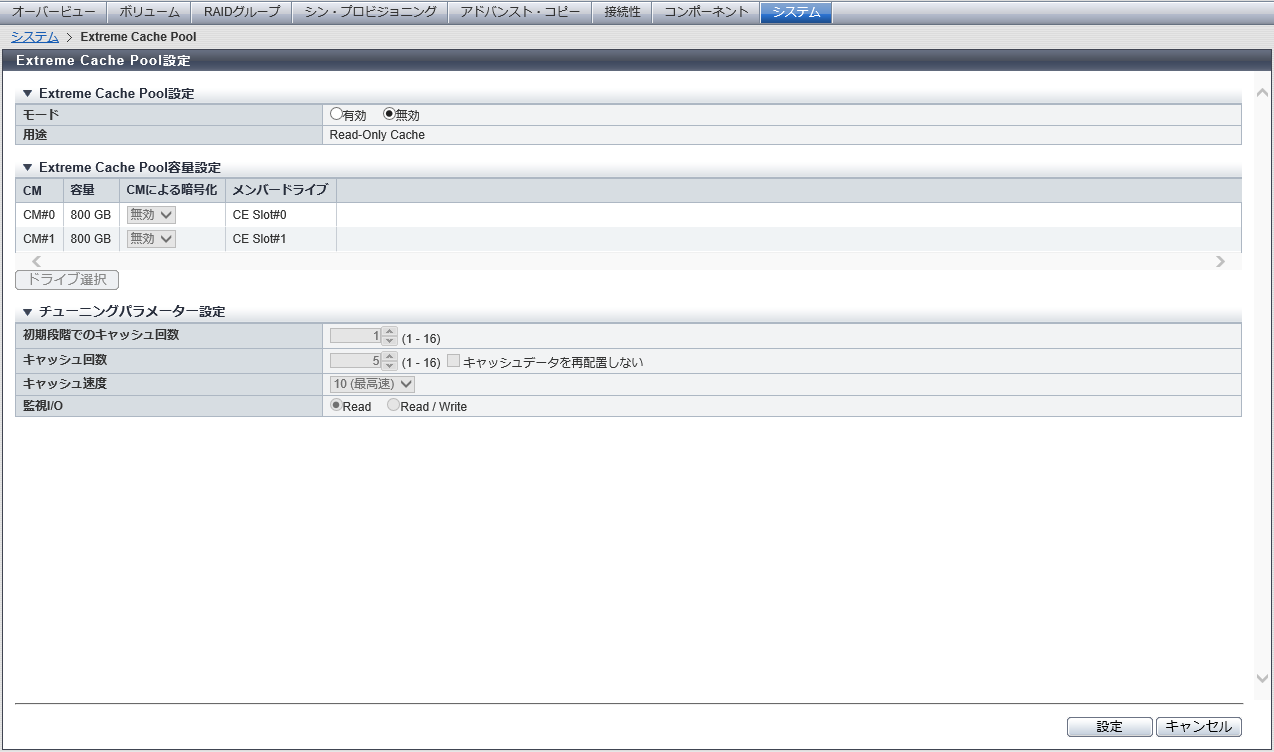Collapse the Extreme Cache Pool容量設定 section triangle

click(x=28, y=167)
